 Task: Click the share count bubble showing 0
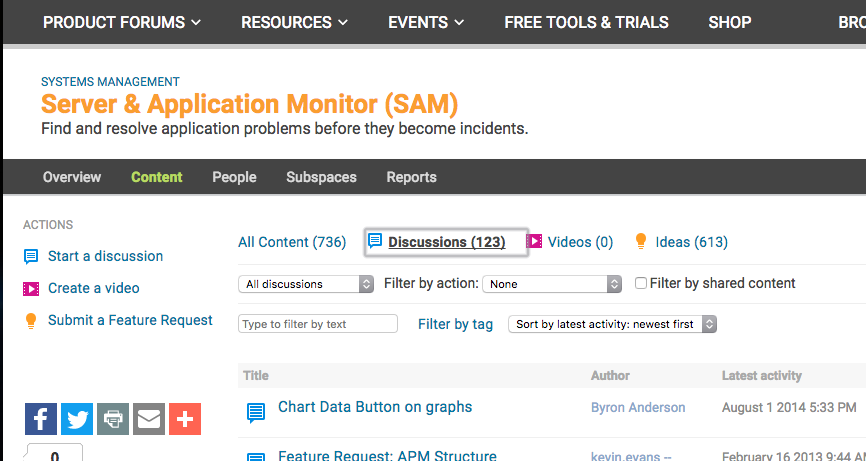point(55,453)
